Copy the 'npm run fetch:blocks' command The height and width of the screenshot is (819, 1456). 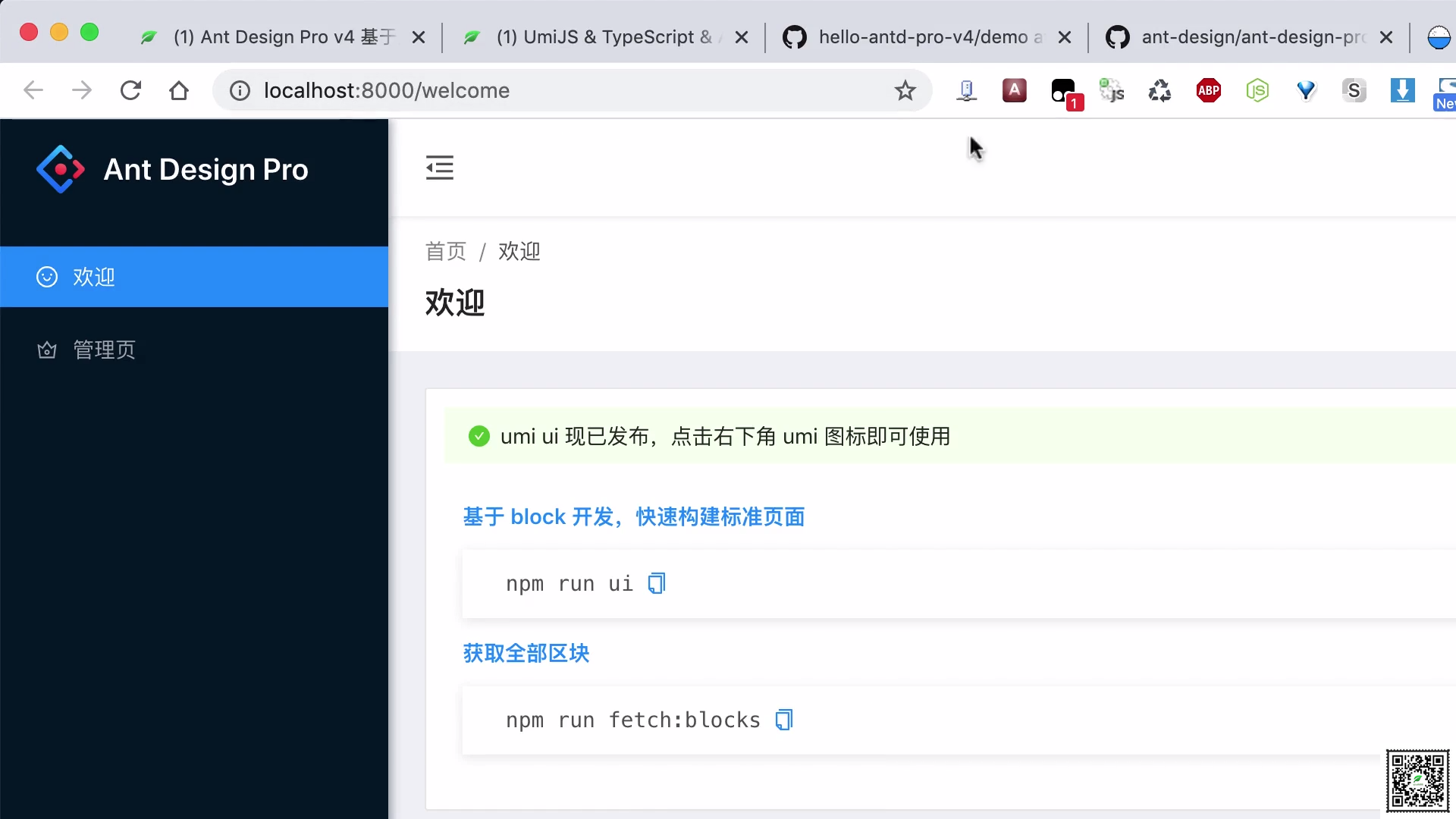tap(784, 720)
